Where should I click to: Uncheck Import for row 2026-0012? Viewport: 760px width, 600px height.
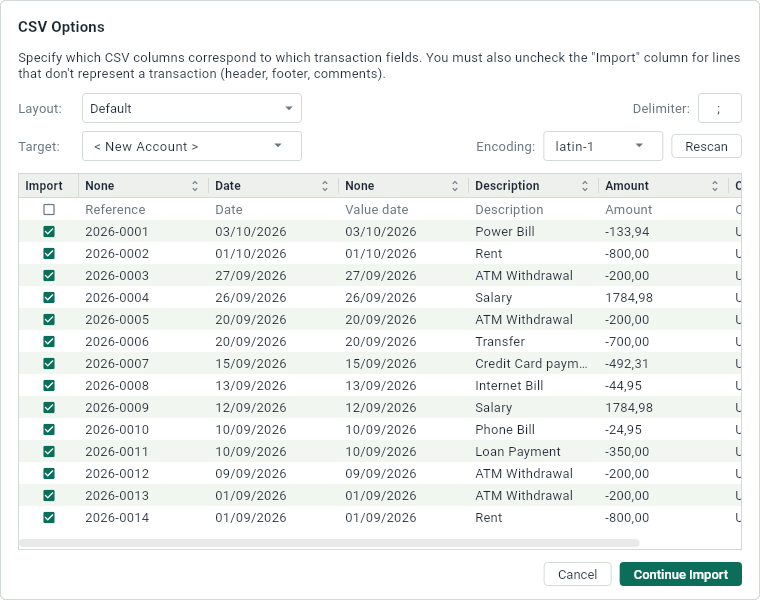click(49, 474)
